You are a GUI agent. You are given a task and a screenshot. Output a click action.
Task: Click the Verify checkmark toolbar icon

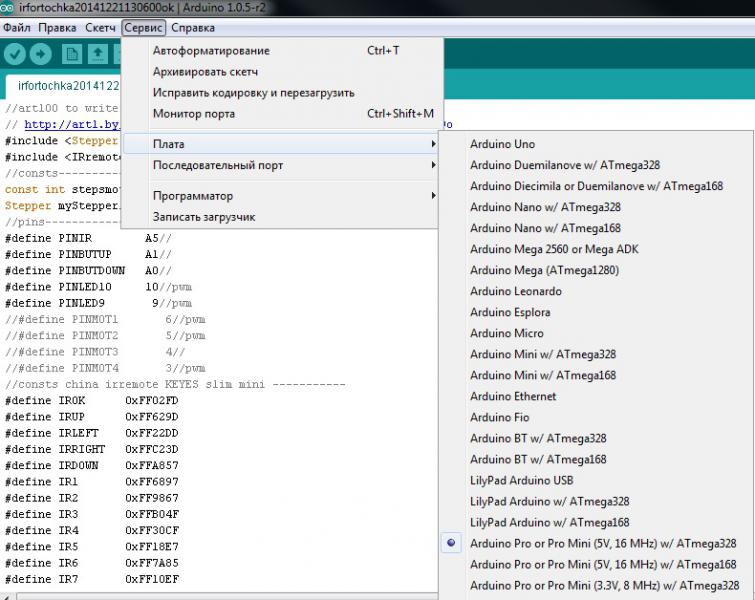(x=14, y=54)
